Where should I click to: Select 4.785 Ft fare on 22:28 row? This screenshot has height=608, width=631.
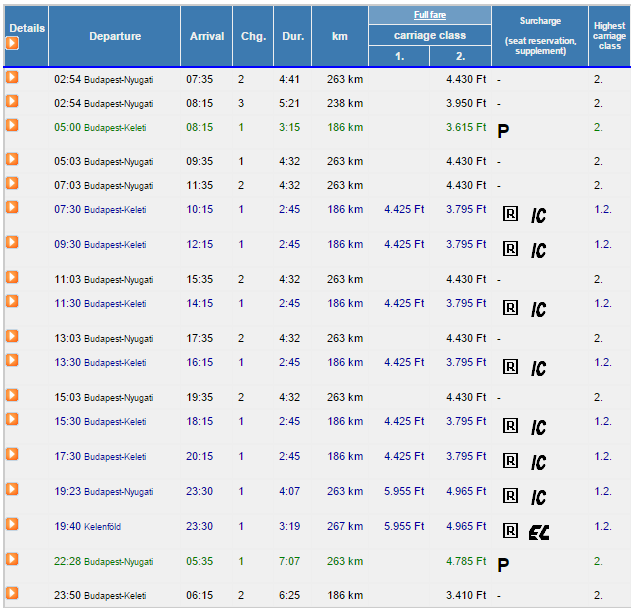[x=466, y=561]
